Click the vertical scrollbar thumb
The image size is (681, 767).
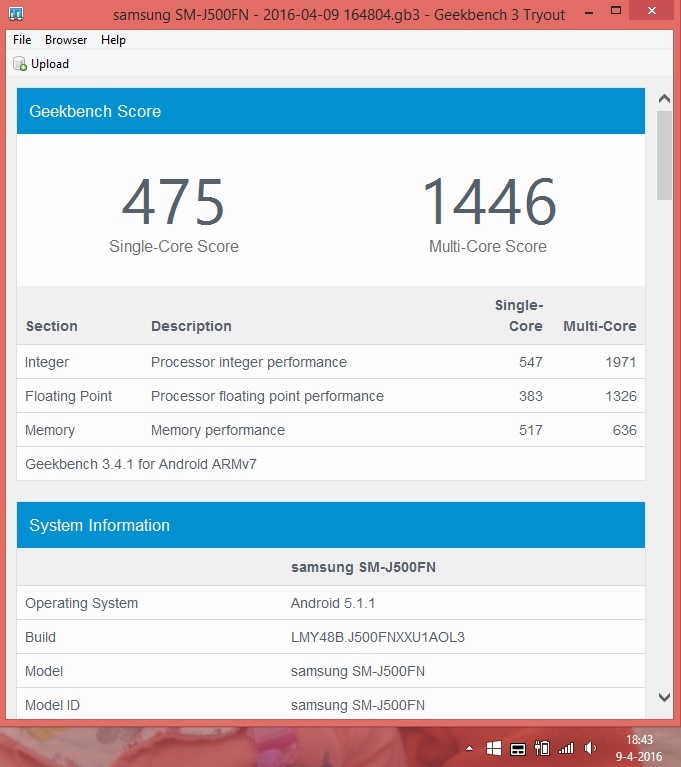pyautogui.click(x=664, y=155)
